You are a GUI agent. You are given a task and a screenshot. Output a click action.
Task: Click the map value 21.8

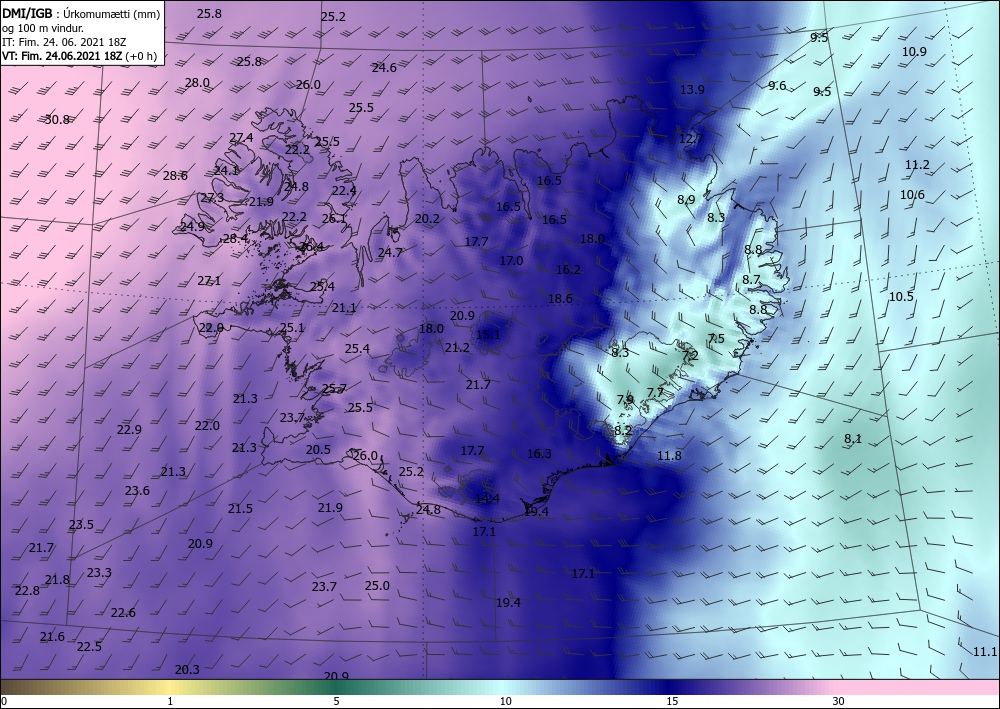pos(57,580)
